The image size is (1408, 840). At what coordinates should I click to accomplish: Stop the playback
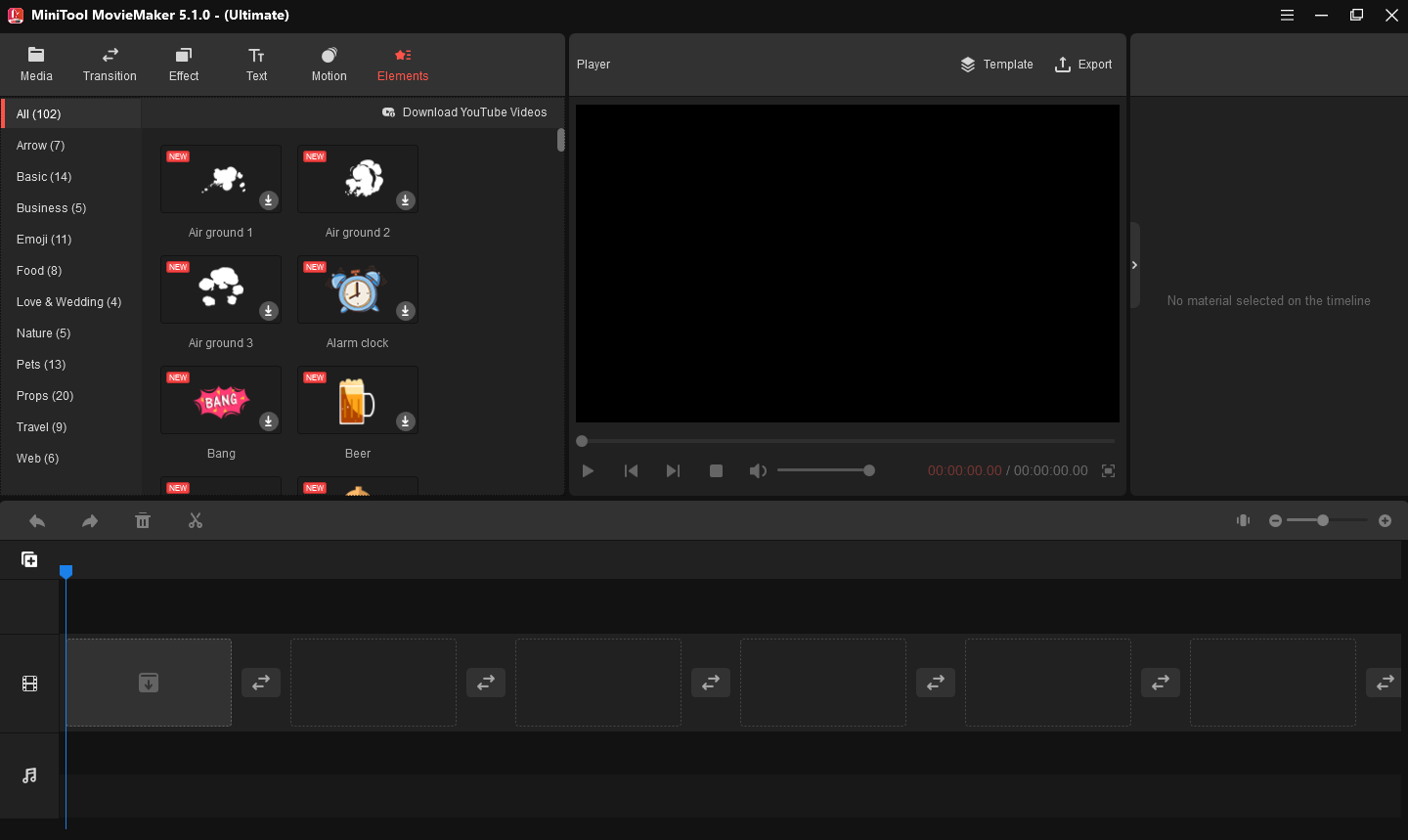(x=716, y=471)
